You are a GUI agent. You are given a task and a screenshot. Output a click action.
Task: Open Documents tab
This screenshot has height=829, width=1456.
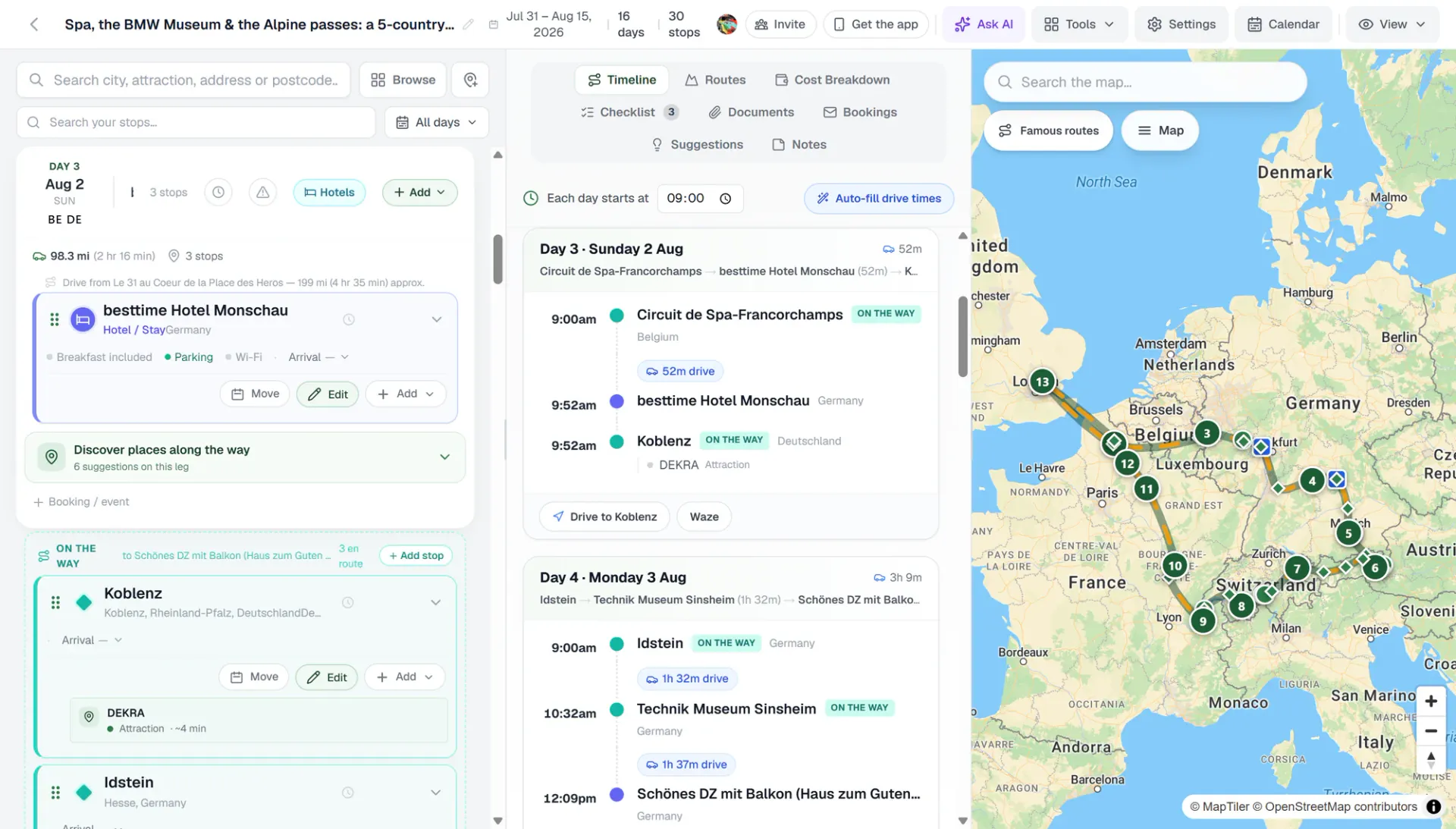tap(751, 112)
